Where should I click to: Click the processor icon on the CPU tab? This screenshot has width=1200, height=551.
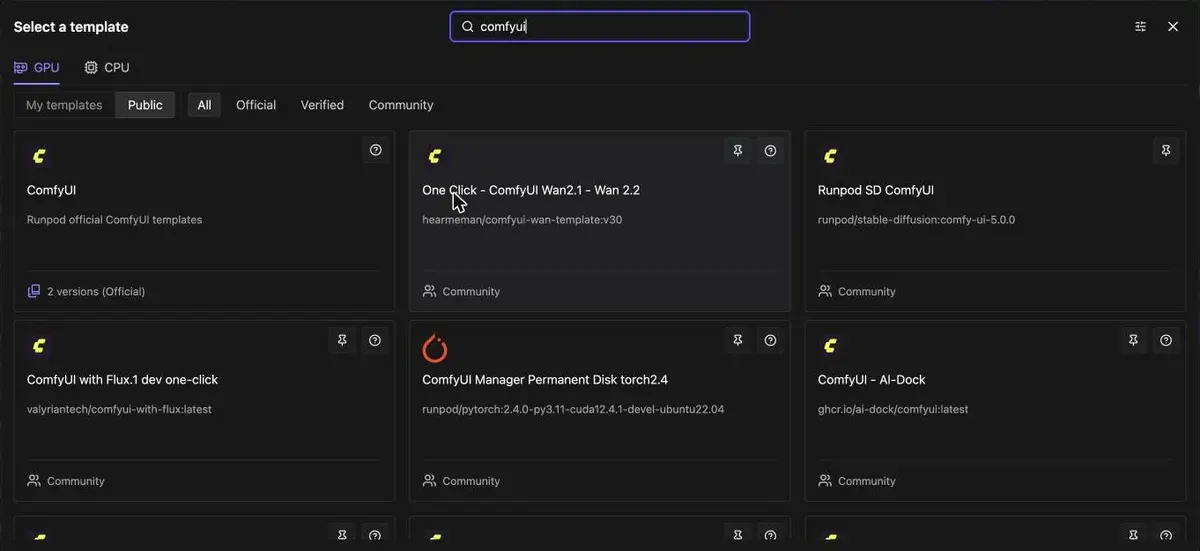[x=91, y=68]
